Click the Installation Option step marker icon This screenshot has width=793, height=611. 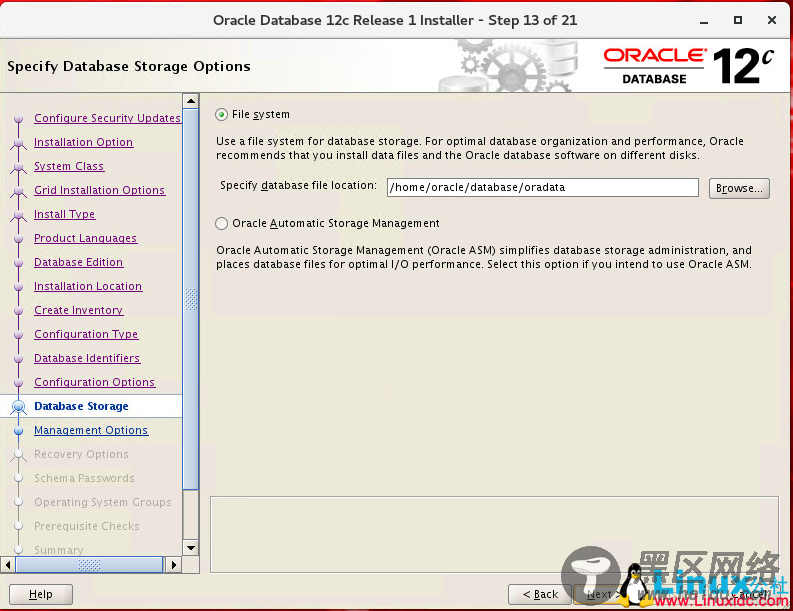click(x=19, y=143)
